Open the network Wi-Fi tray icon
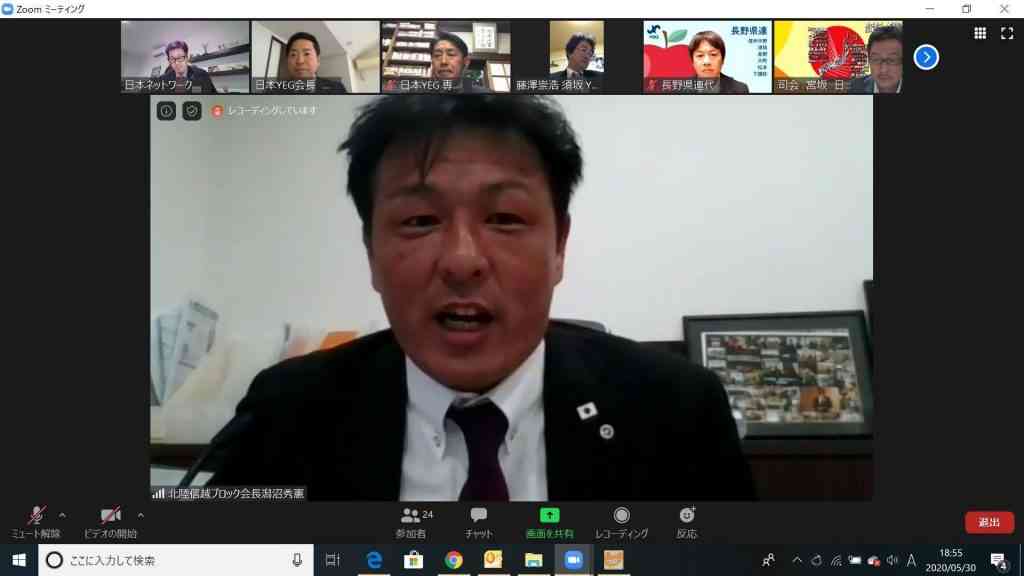 point(836,560)
